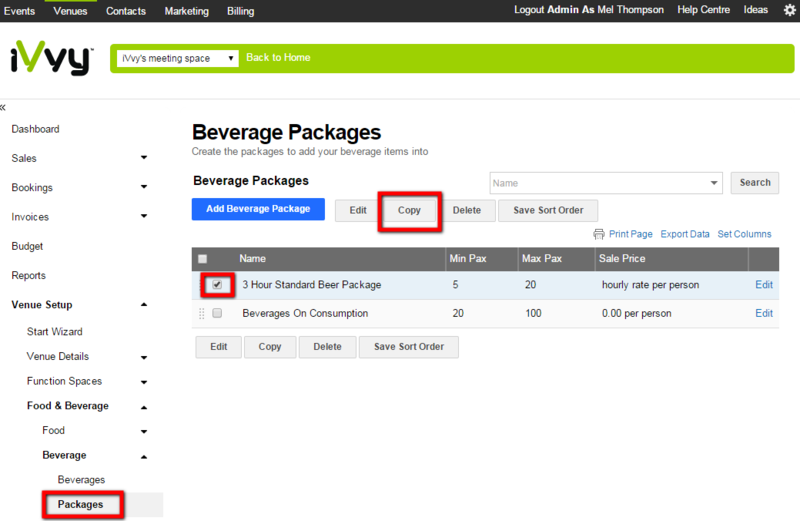Open Start Wizard under Venue Setup
Screen dimensions: 800x521
click(x=55, y=332)
